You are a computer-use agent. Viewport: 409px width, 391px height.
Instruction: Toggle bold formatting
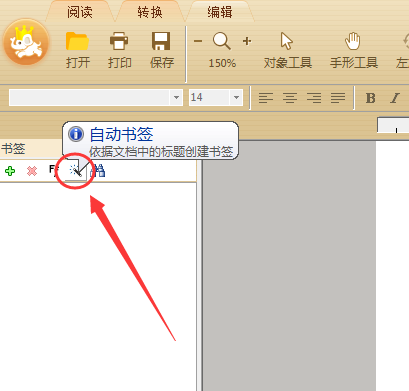coord(370,98)
